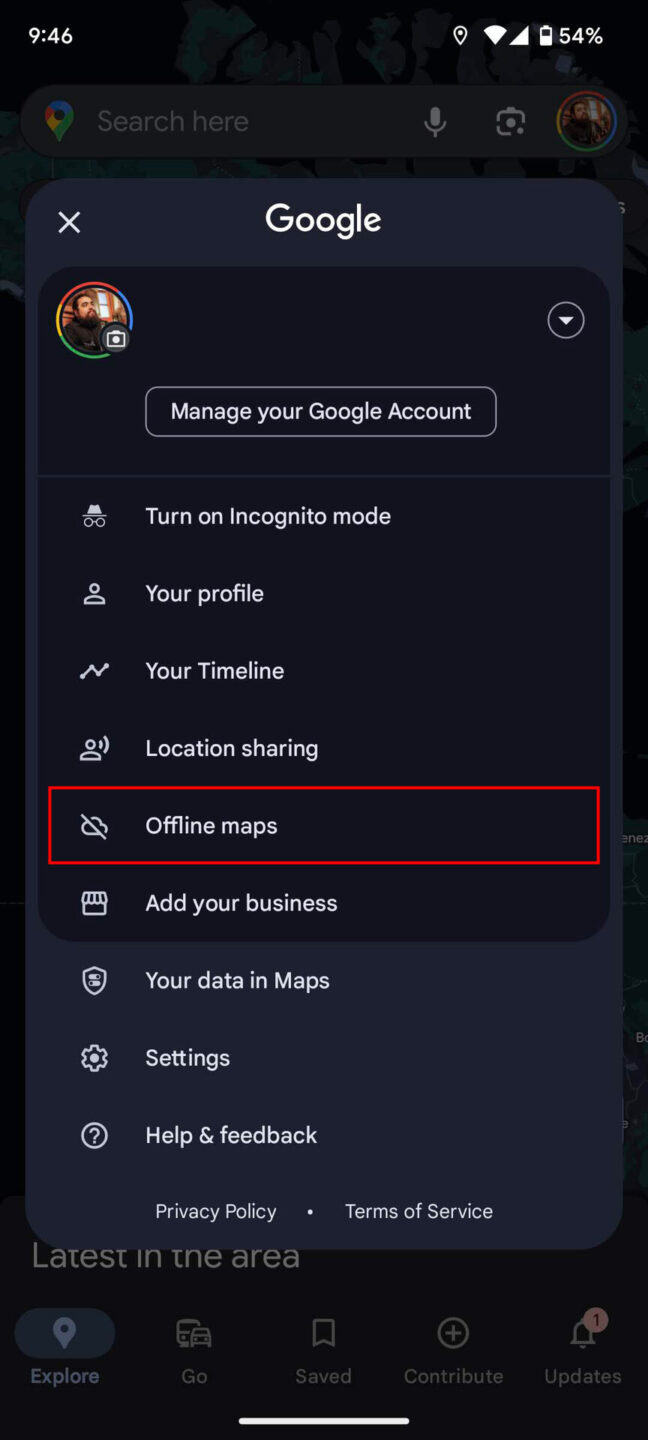Open the Contribute tab
This screenshot has height=1440, width=648.
[453, 1350]
